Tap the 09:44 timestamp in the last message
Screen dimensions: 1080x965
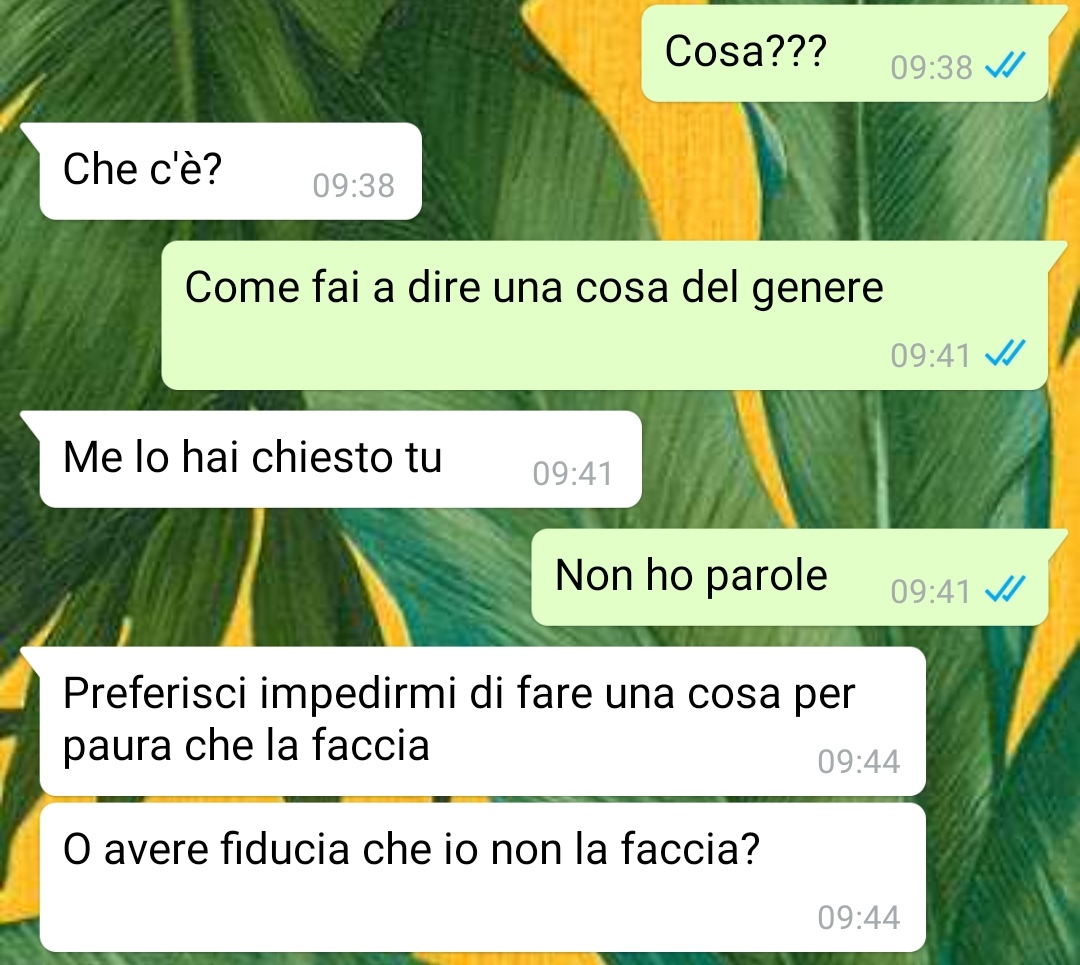click(859, 917)
